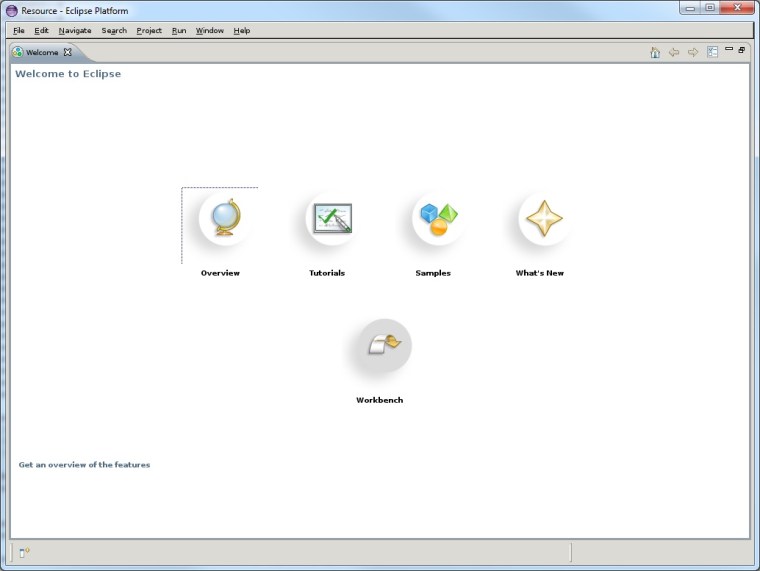The width and height of the screenshot is (760, 571).
Task: Click the fast view icon in status bar
Action: click(25, 552)
